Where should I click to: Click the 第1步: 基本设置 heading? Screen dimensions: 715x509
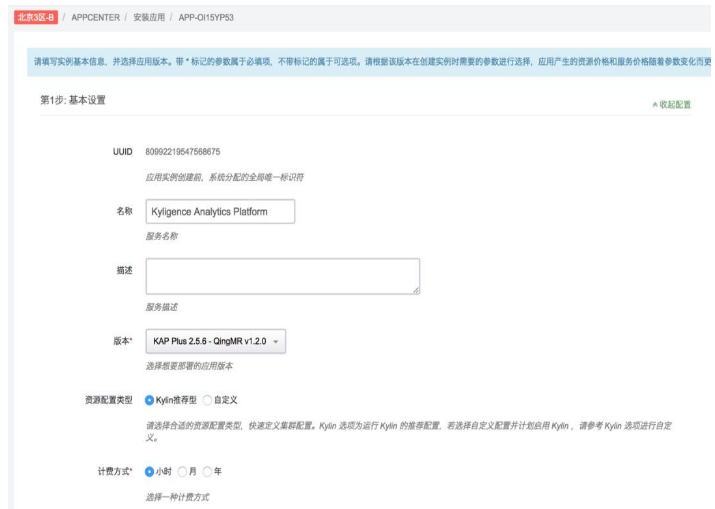73,100
